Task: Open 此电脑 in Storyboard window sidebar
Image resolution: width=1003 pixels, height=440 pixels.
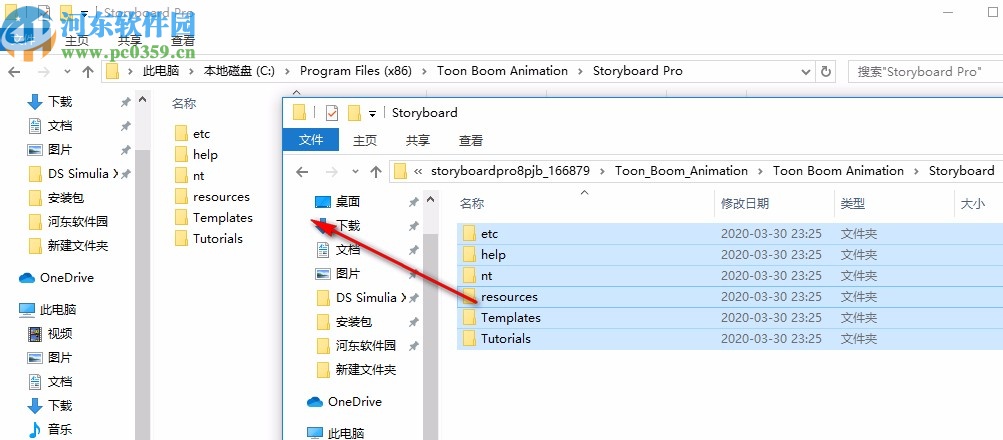Action: (345, 433)
